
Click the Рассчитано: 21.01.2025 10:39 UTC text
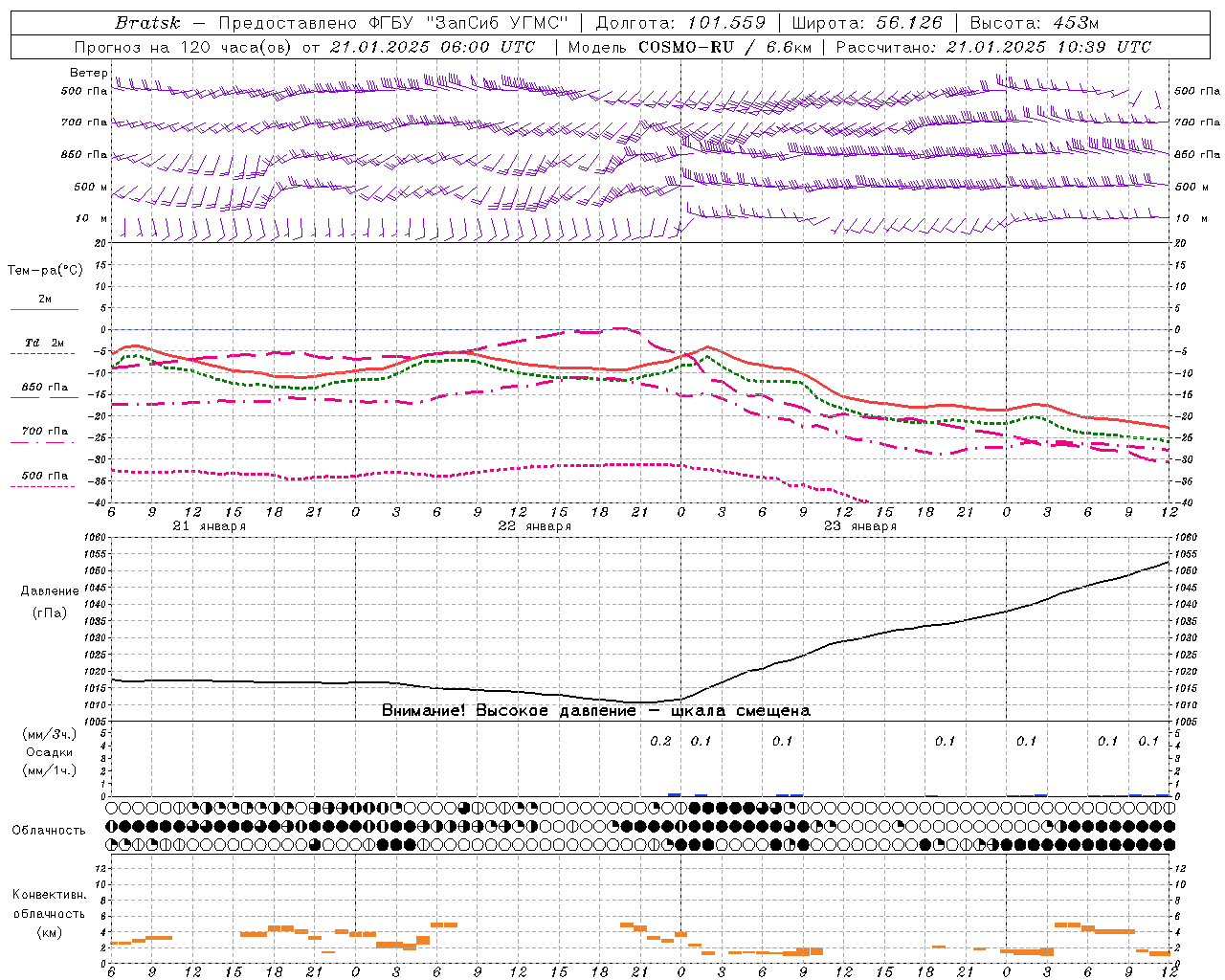click(x=993, y=47)
